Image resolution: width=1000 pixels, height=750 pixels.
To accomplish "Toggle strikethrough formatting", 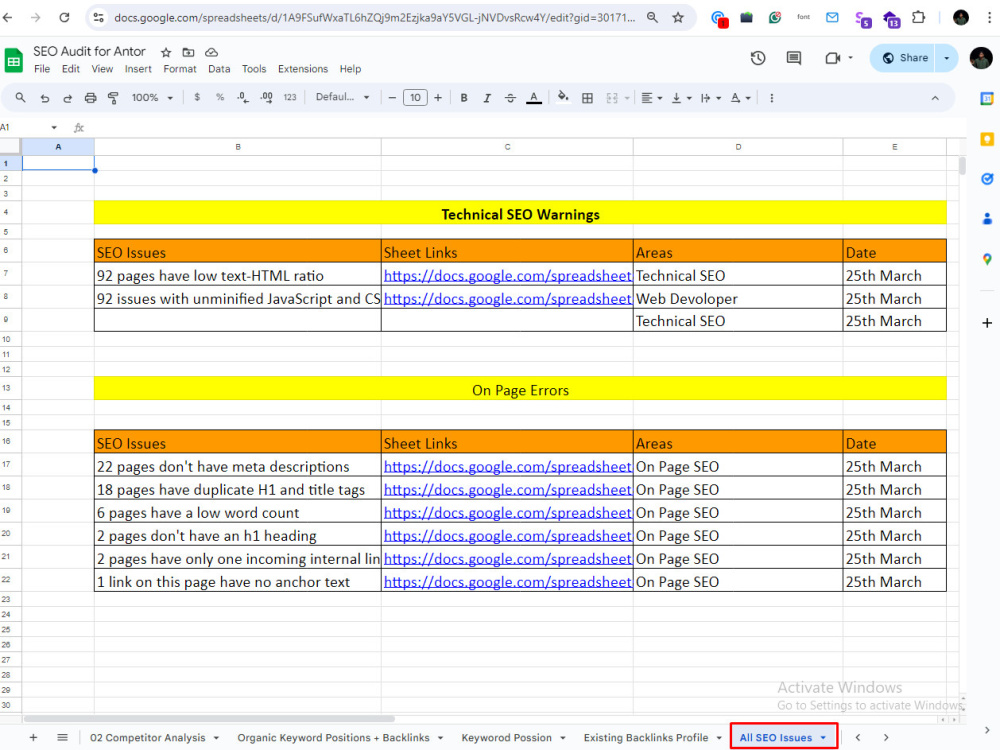I will pyautogui.click(x=510, y=98).
